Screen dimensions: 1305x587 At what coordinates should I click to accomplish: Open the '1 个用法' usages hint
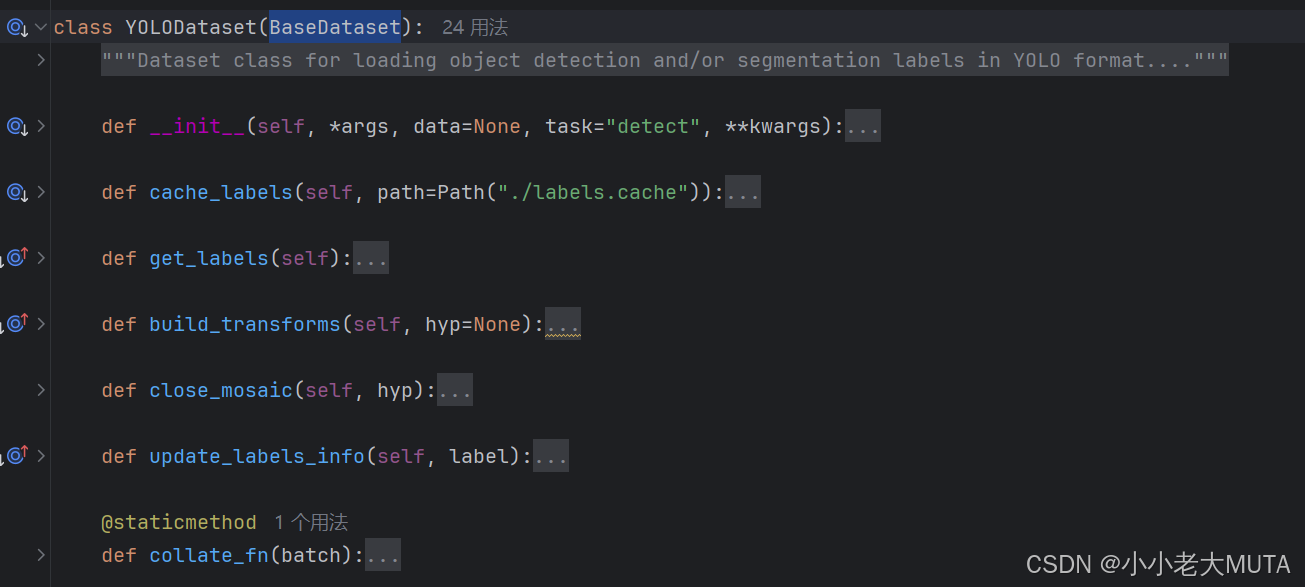tap(311, 522)
